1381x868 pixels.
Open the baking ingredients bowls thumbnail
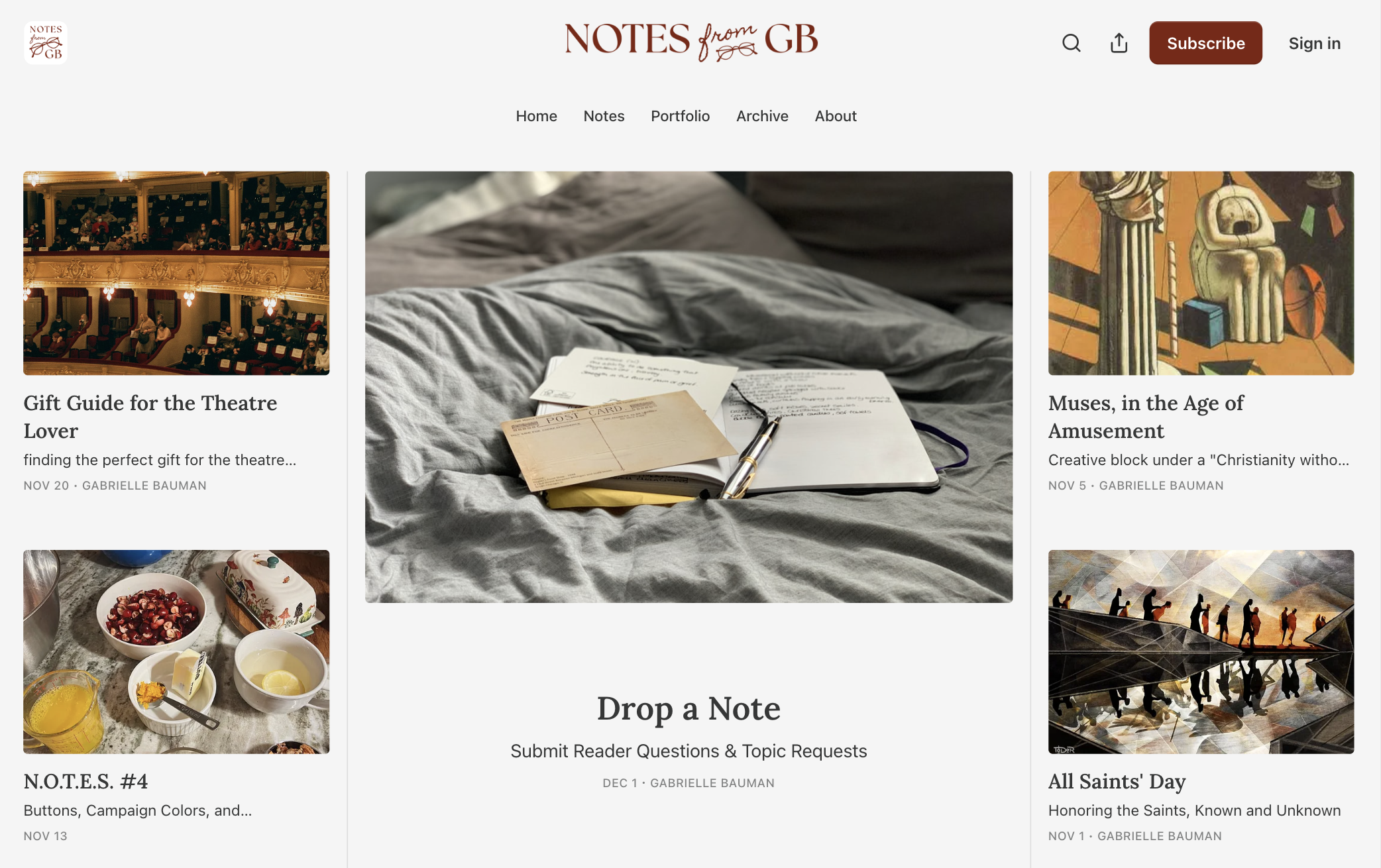176,651
